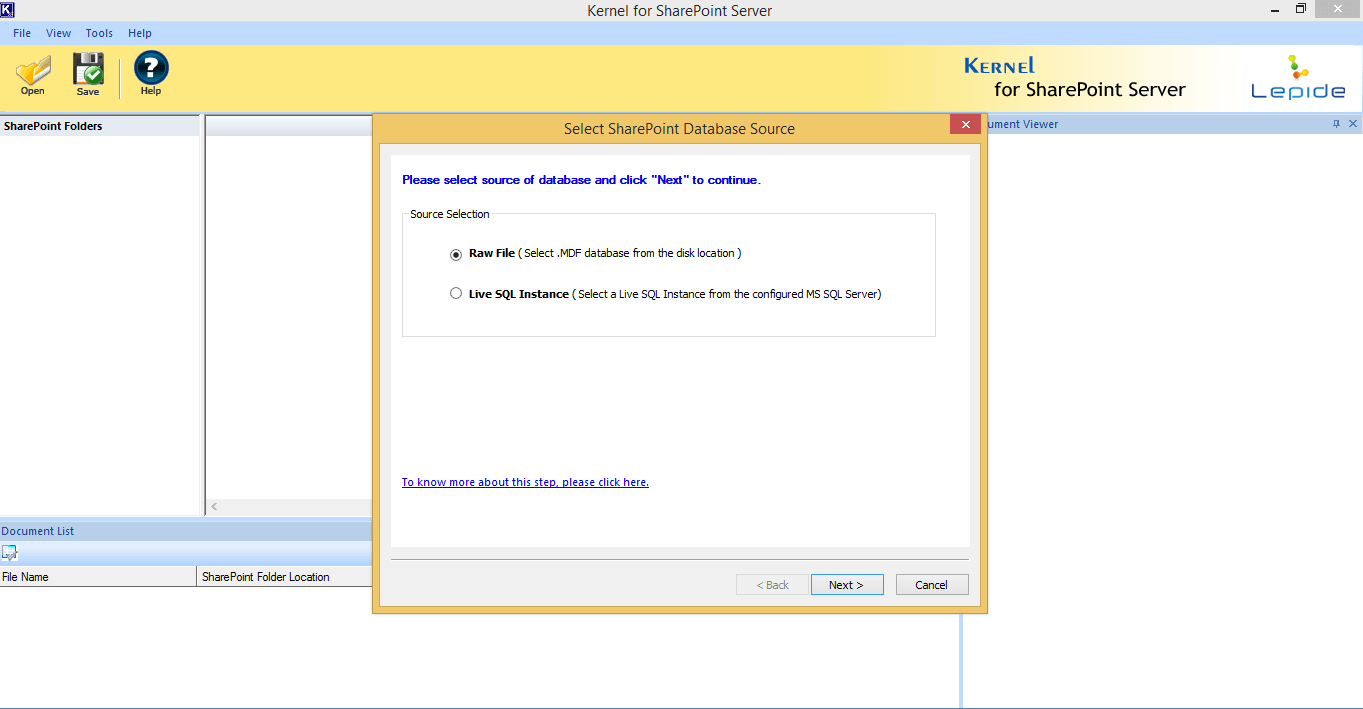Open the Tools menu
This screenshot has height=709, width=1363.
(99, 33)
